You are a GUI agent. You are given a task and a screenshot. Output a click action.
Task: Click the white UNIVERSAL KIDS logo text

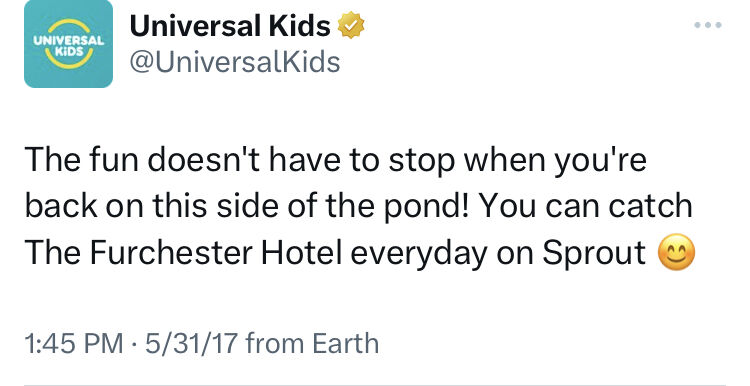[x=69, y=44]
